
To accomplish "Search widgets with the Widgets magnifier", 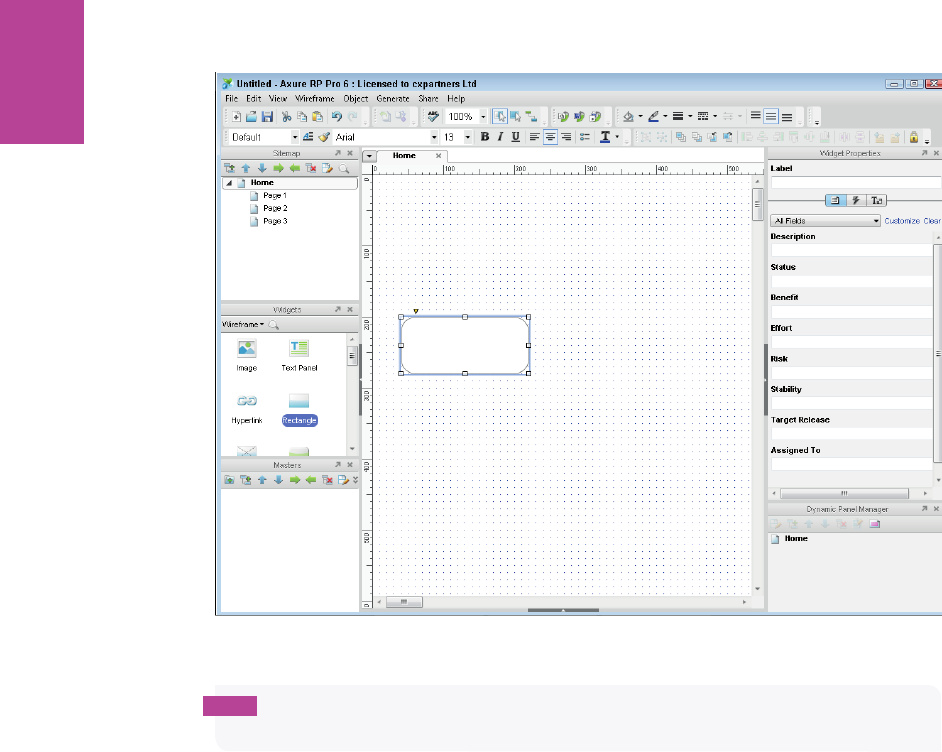I will point(273,325).
